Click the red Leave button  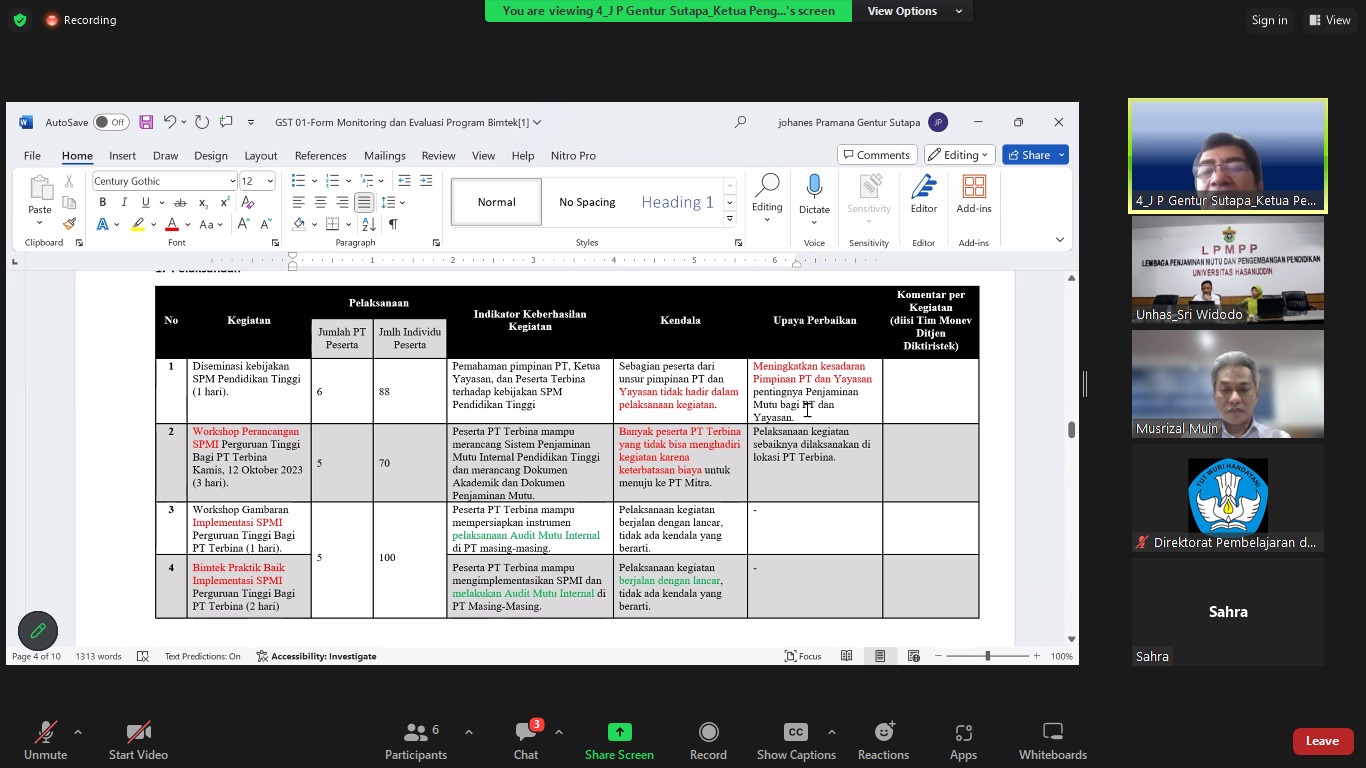(x=1322, y=741)
